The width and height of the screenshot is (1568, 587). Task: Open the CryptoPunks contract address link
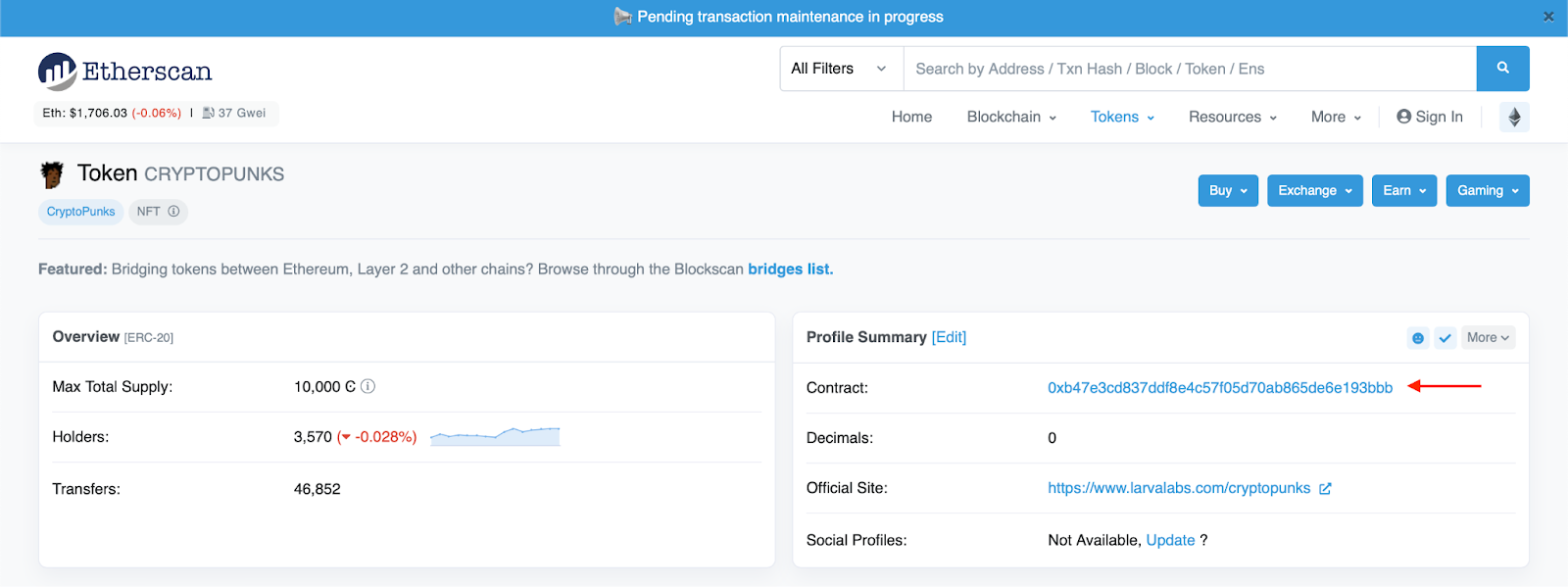(1219, 388)
